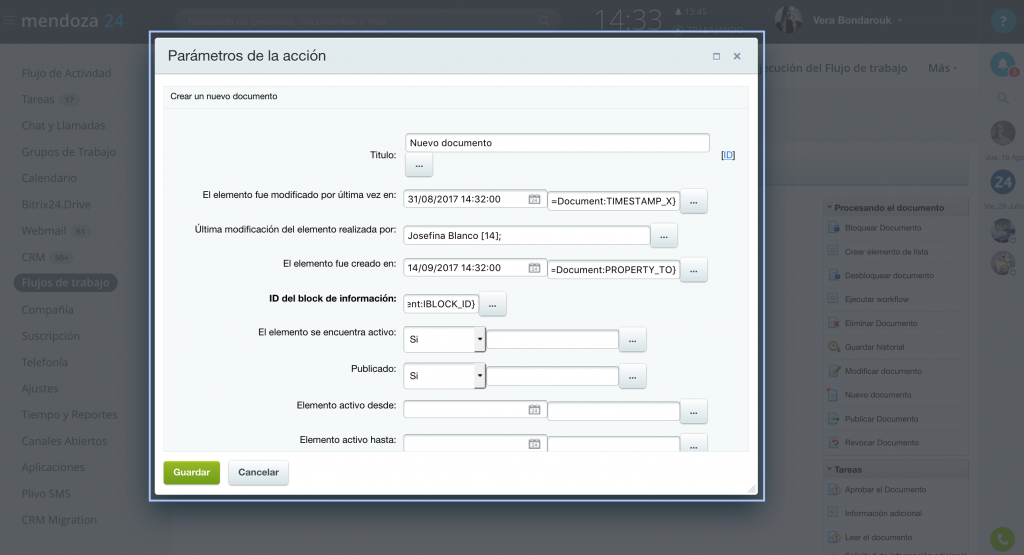Viewport: 1024px width, 555px height.
Task: Open Flujo de Actividad in sidebar
Action: pos(66,73)
